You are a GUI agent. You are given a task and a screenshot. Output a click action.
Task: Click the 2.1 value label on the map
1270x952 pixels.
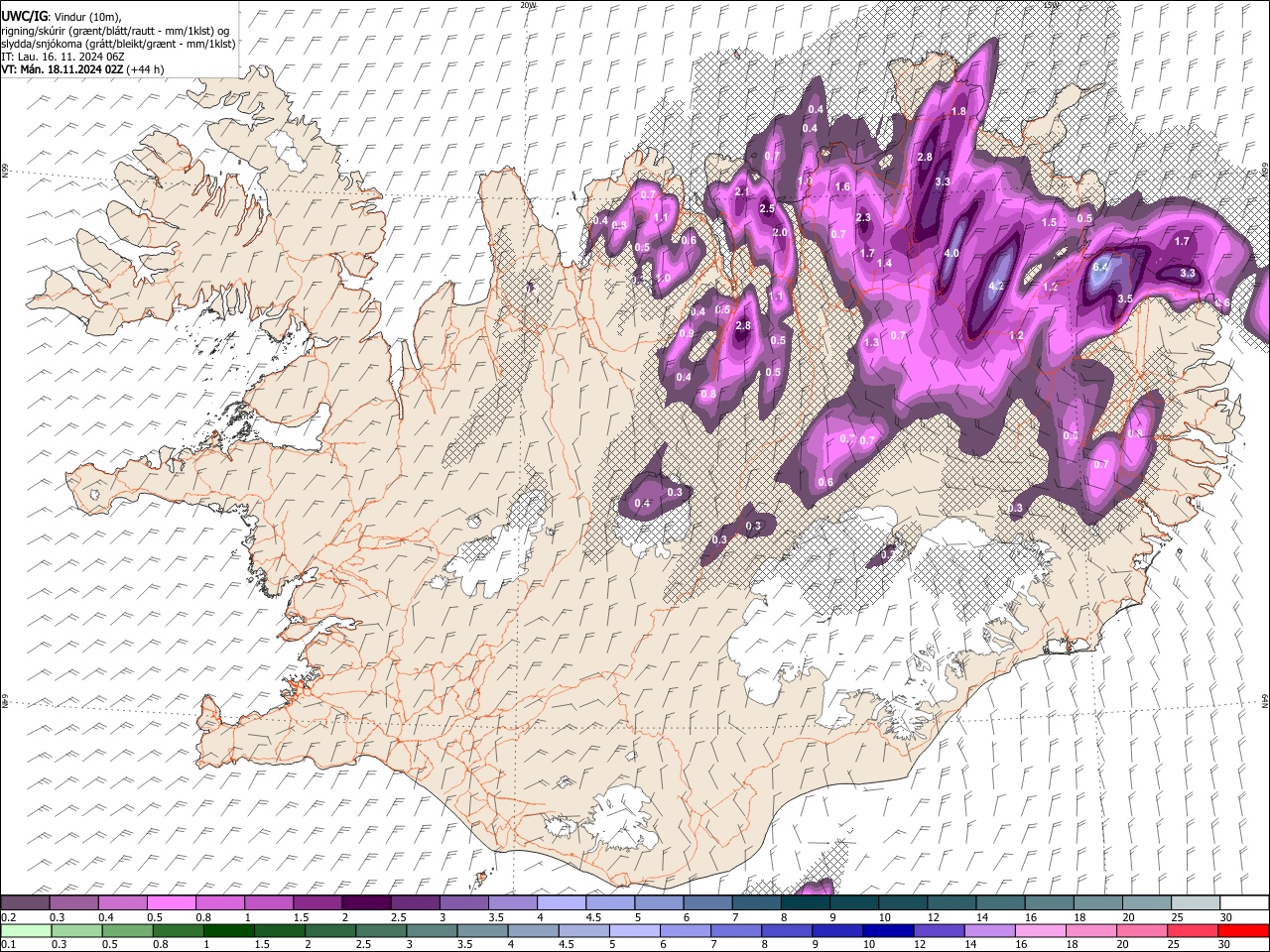click(x=742, y=192)
